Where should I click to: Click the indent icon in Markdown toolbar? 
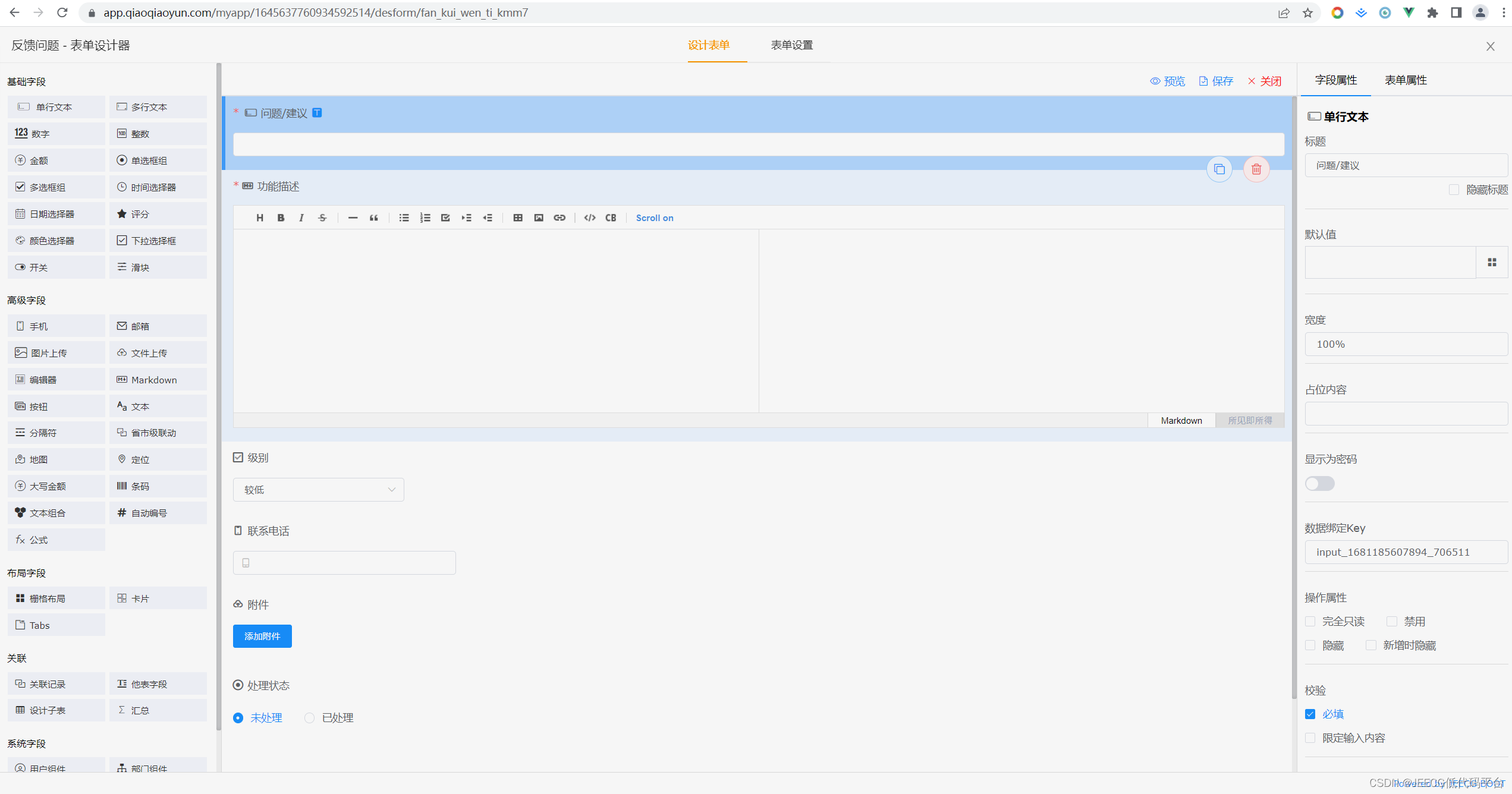pos(466,218)
